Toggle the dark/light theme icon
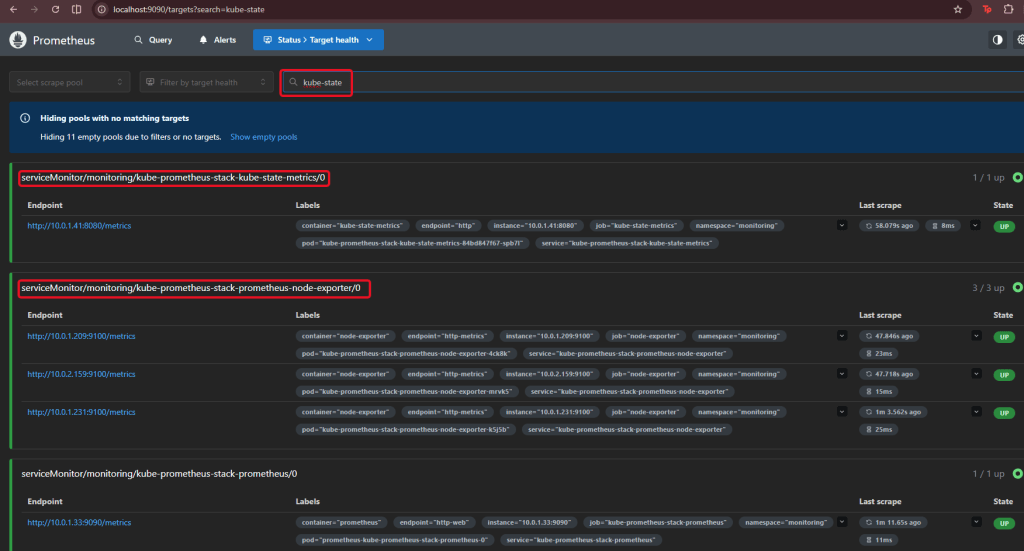 997,40
